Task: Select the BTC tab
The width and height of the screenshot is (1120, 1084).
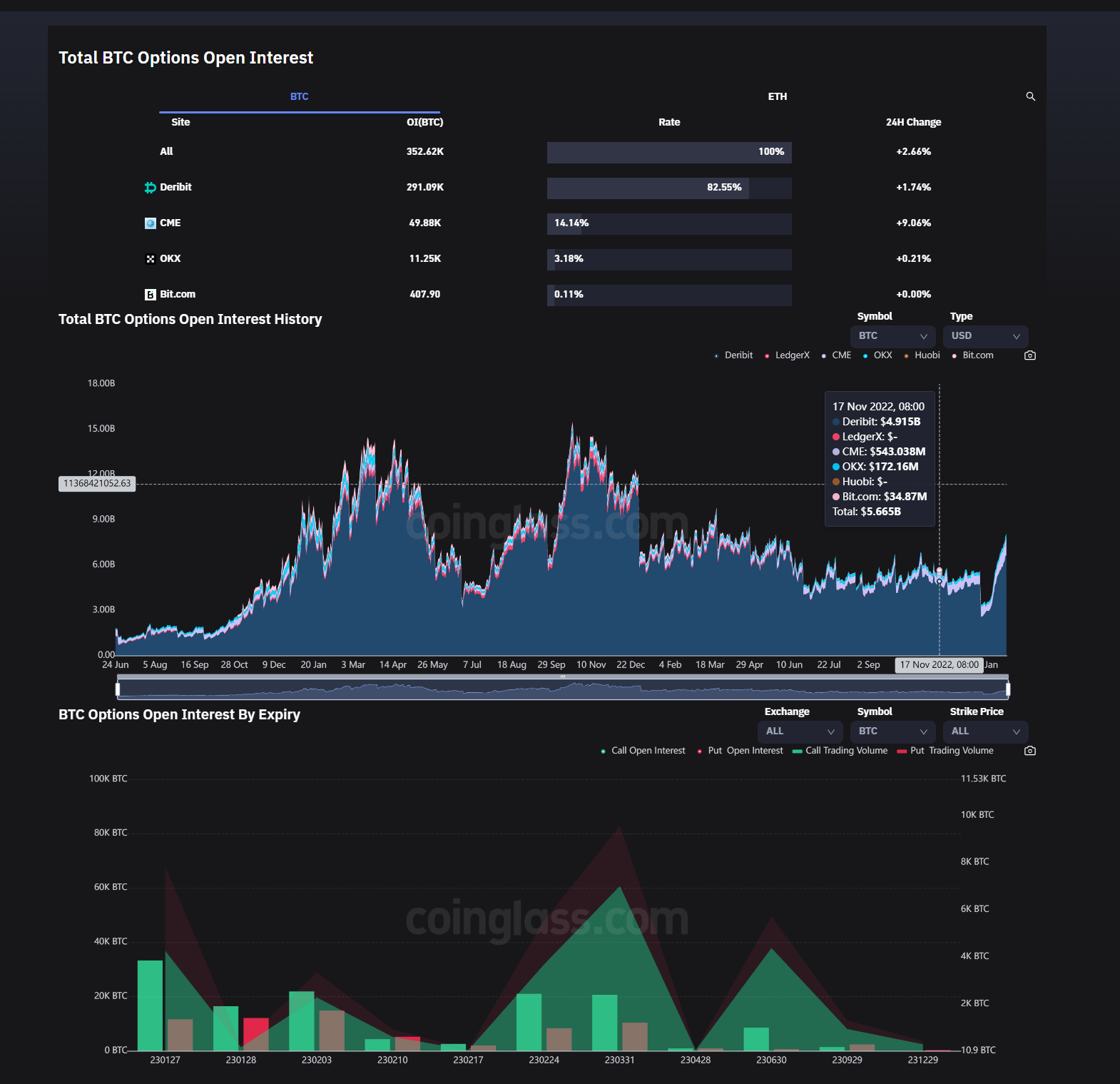Action: (x=299, y=96)
